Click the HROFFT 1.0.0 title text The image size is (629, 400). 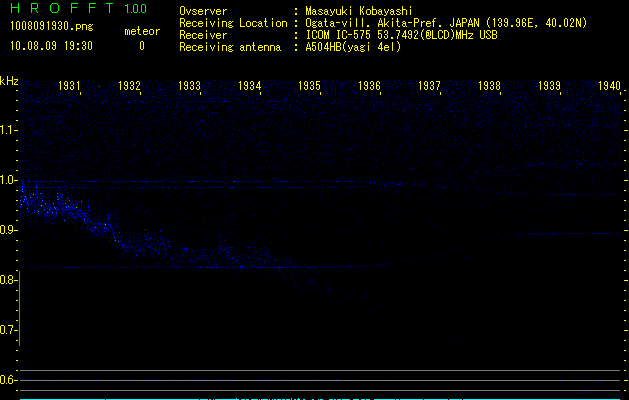click(x=78, y=8)
